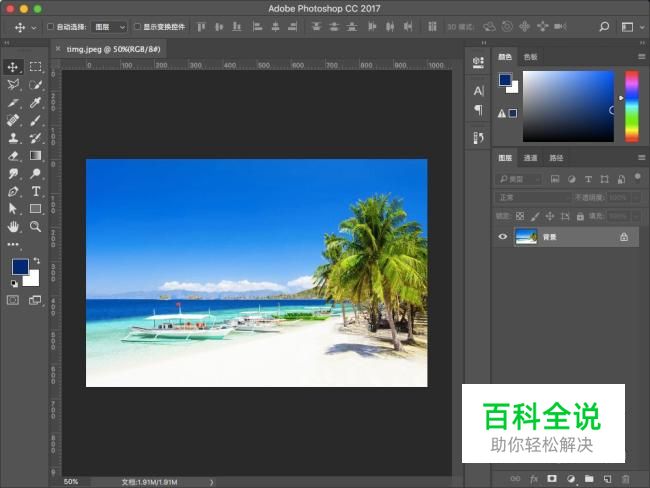The image size is (650, 488).
Task: Open the 图层 auto-select target dropdown
Action: [110, 27]
